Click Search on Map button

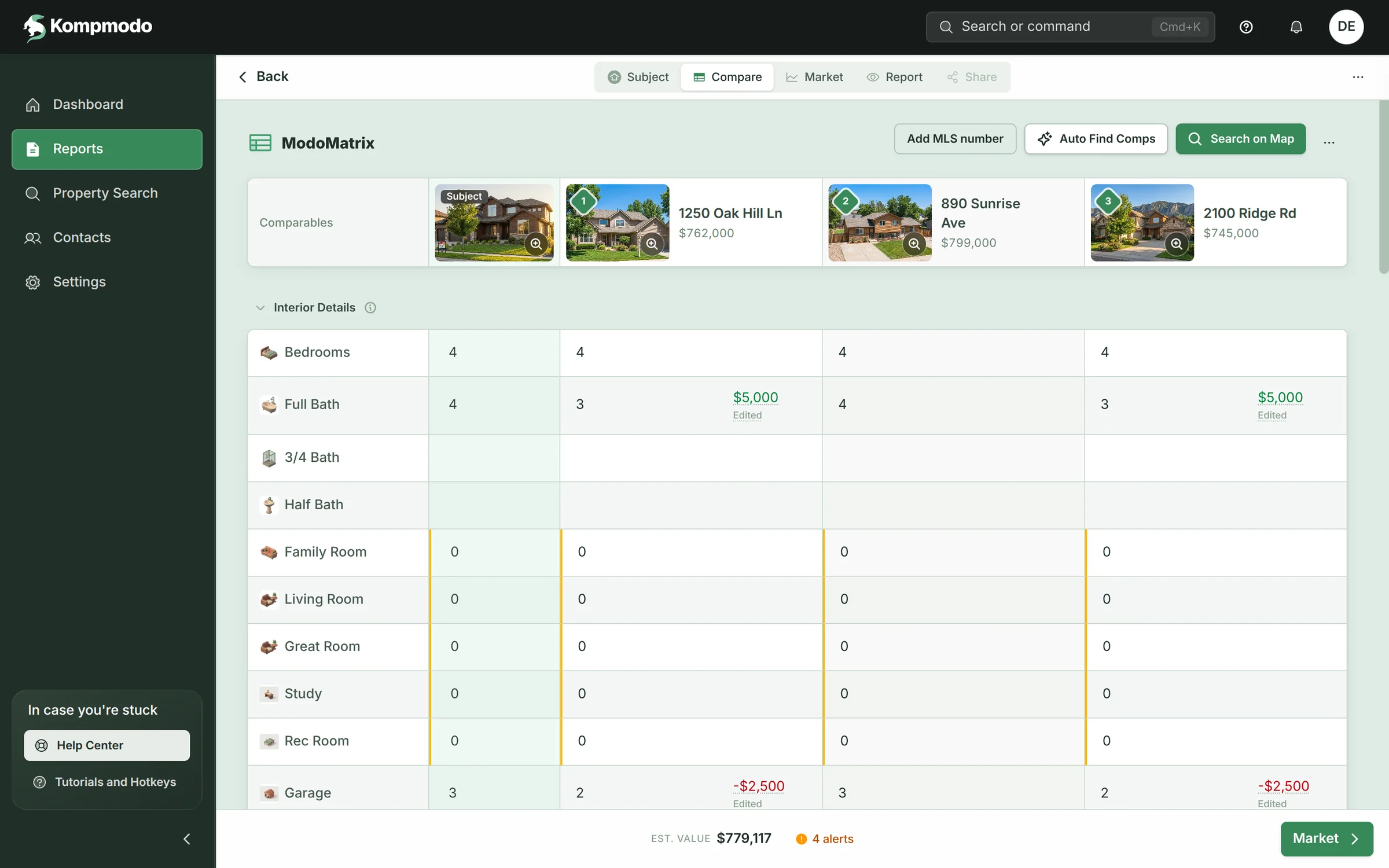[1241, 139]
